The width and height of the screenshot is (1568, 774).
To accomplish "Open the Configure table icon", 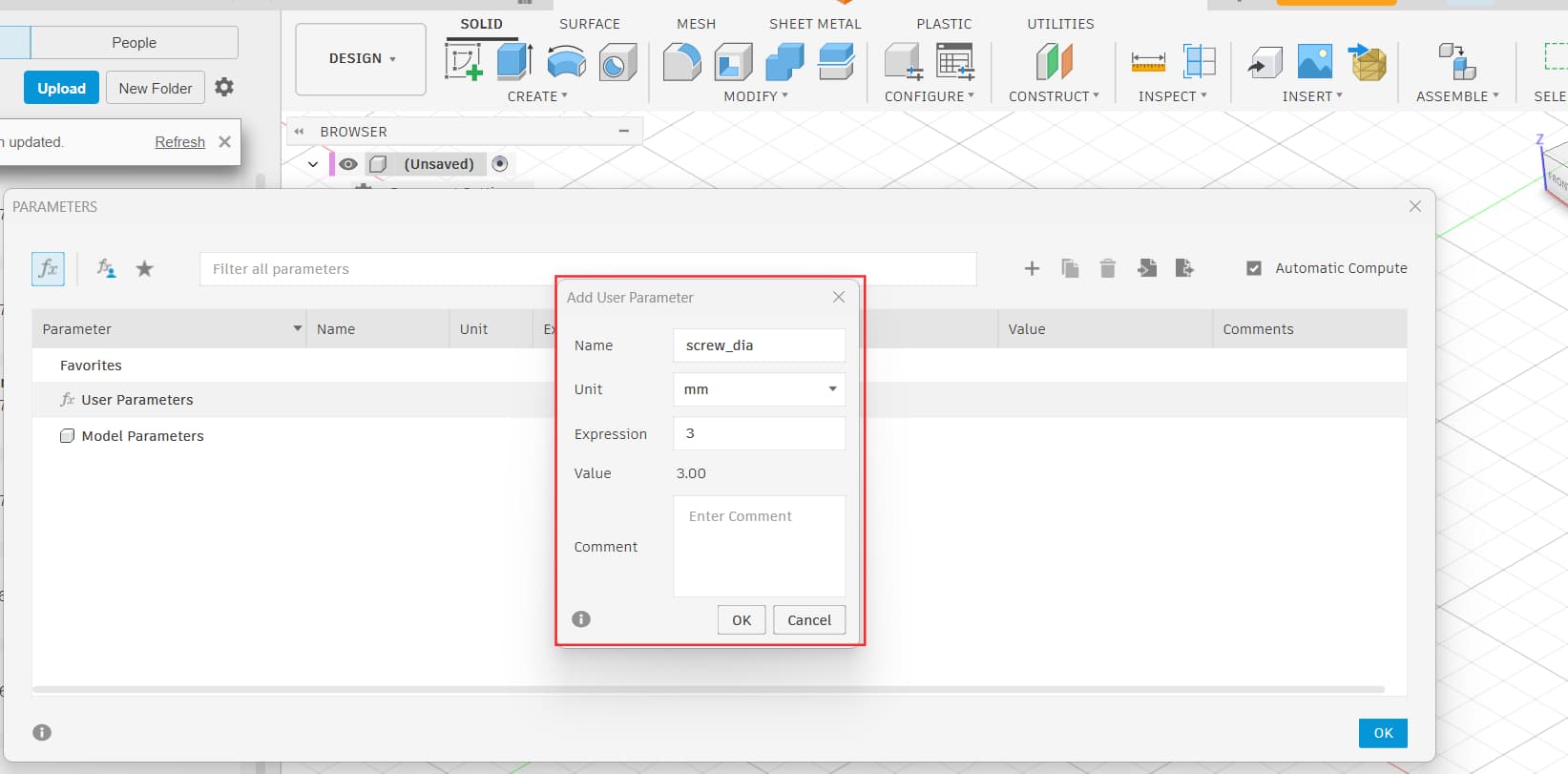I will [x=955, y=63].
